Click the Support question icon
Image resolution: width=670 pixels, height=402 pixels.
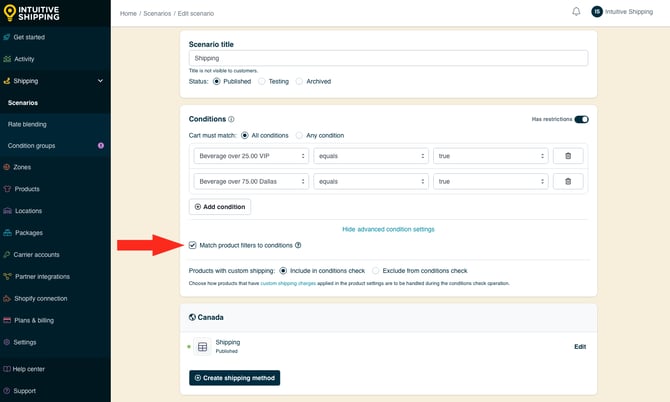click(7, 391)
